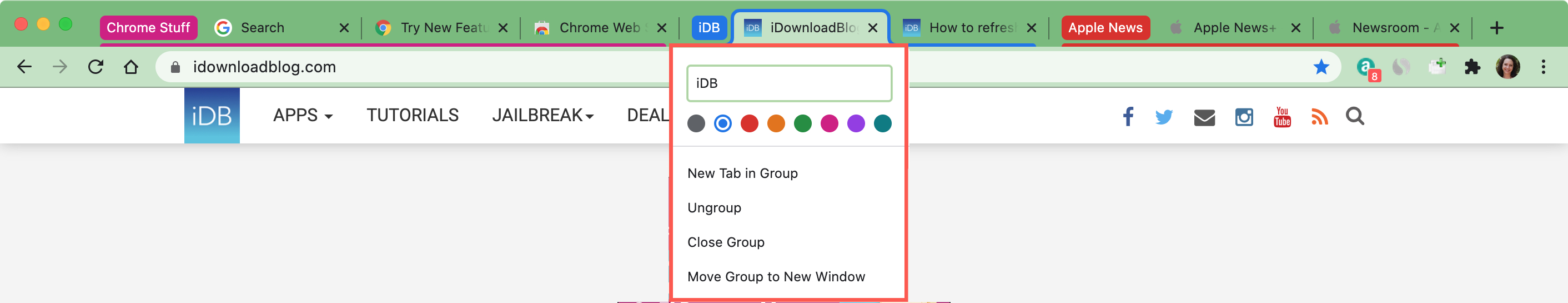This screenshot has height=303, width=1568.
Task: Close the How to refresh tab
Action: pyautogui.click(x=1031, y=28)
